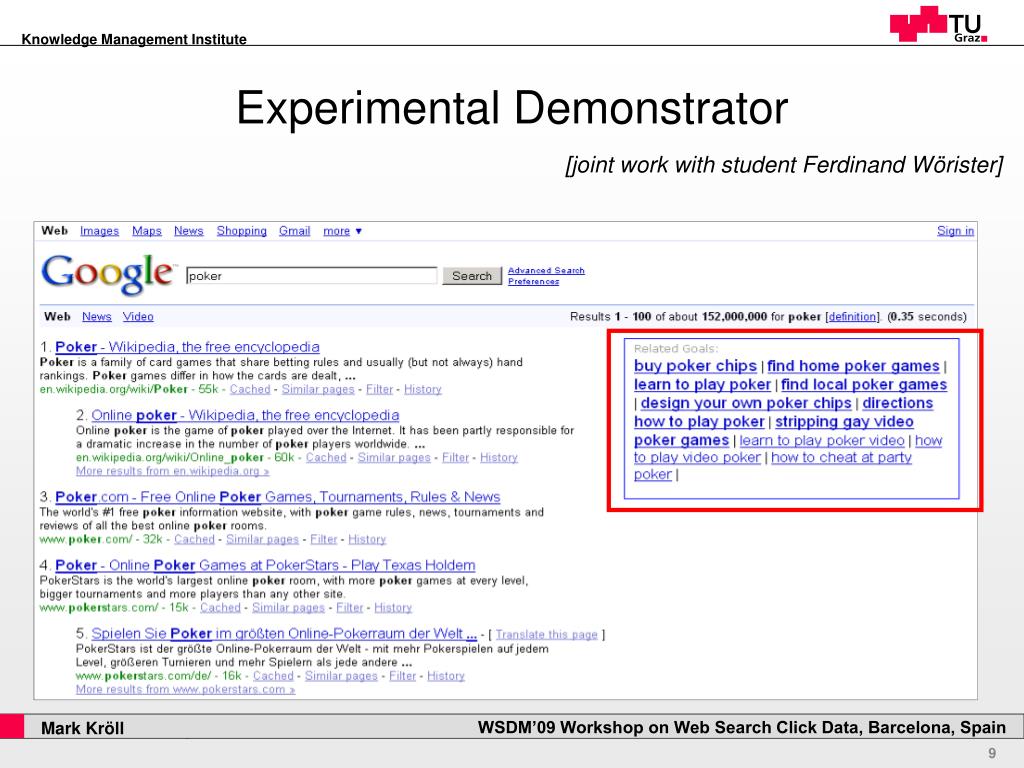This screenshot has height=768, width=1024.
Task: Open Similar pages for www.pokerstars.com/ result
Action: (288, 608)
